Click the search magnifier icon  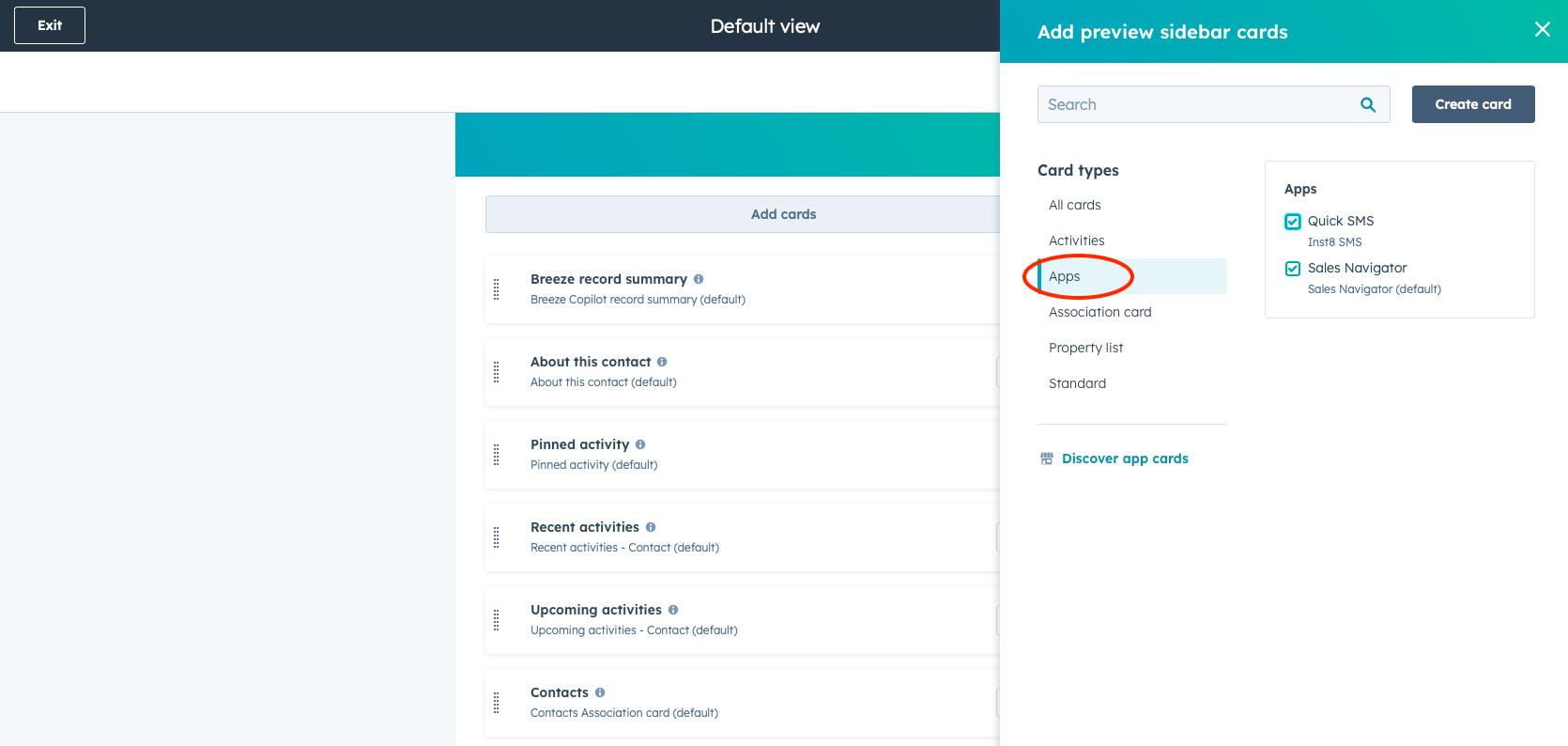[1368, 105]
